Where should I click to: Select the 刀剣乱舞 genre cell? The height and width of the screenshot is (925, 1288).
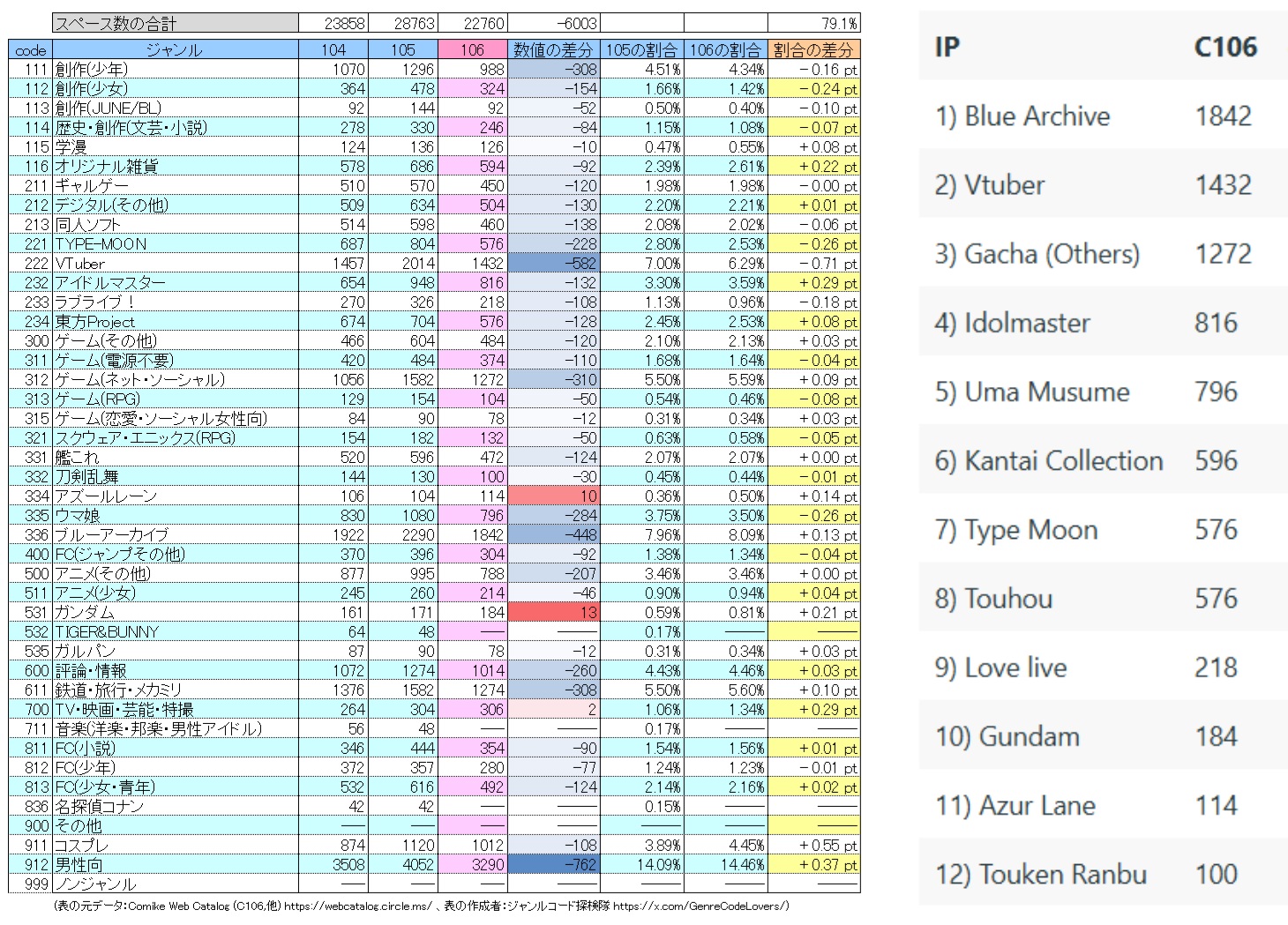pyautogui.click(x=175, y=476)
